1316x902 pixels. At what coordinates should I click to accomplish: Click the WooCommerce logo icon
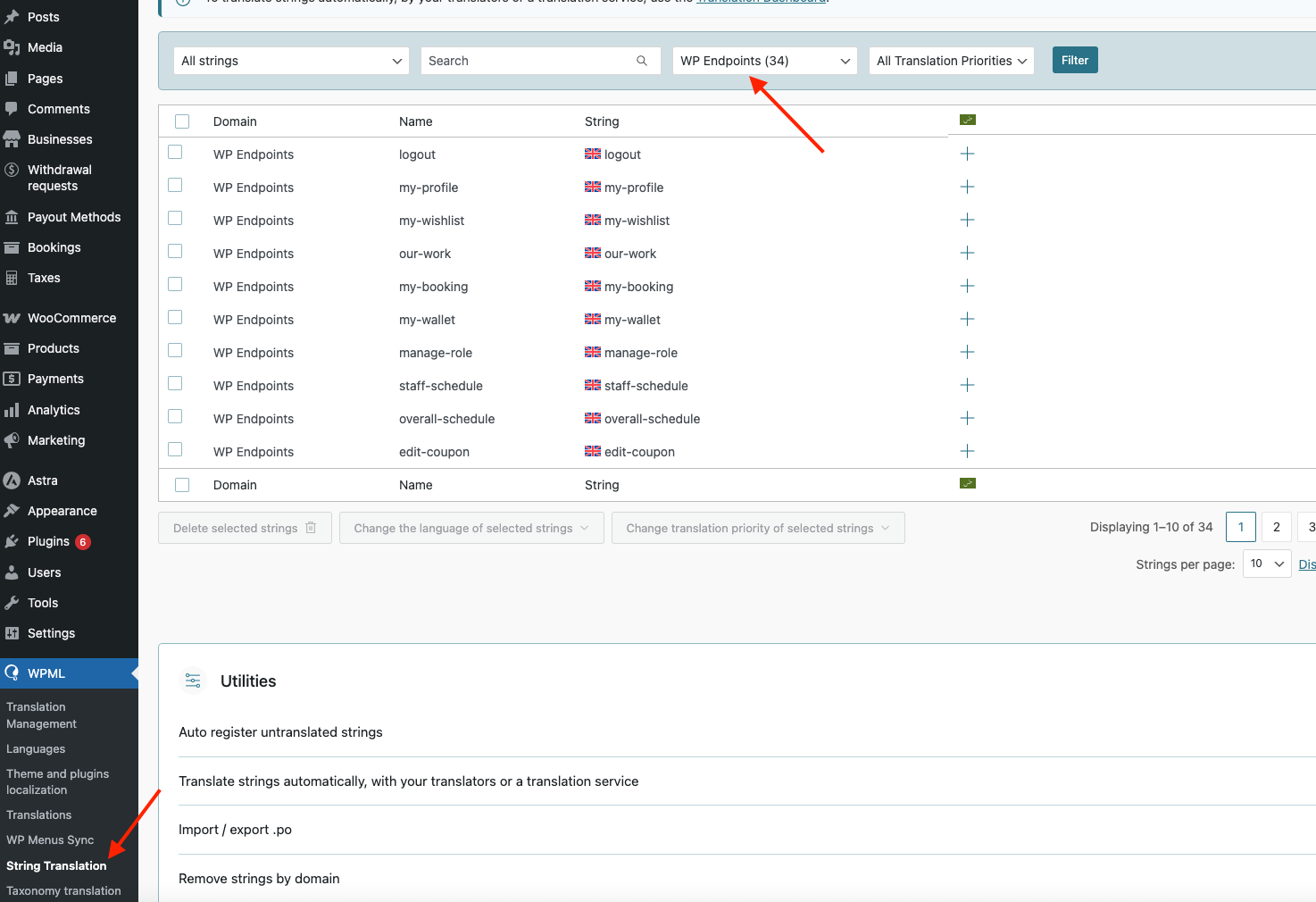click(x=12, y=318)
